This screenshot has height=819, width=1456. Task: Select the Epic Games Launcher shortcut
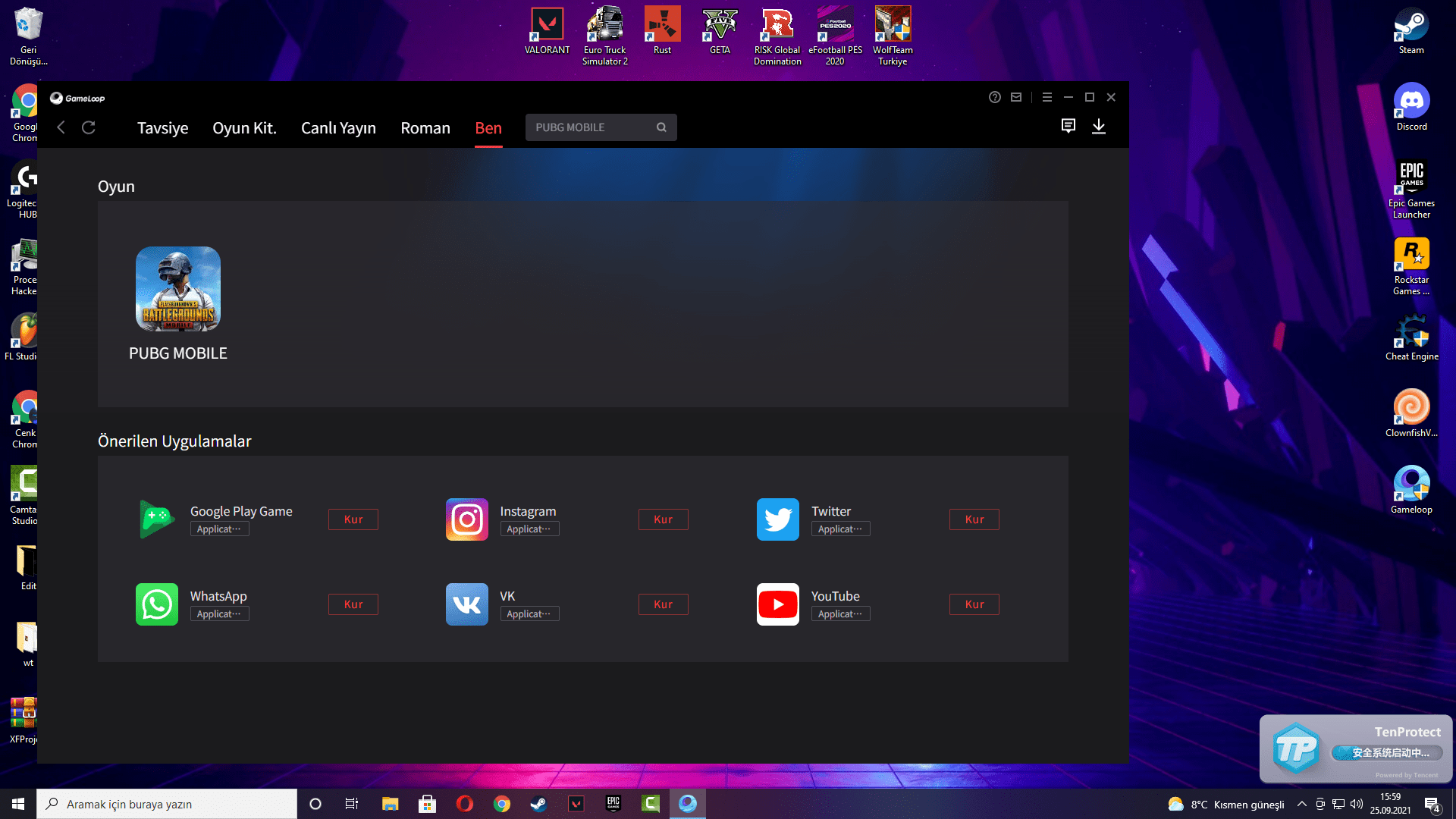pos(1412,189)
